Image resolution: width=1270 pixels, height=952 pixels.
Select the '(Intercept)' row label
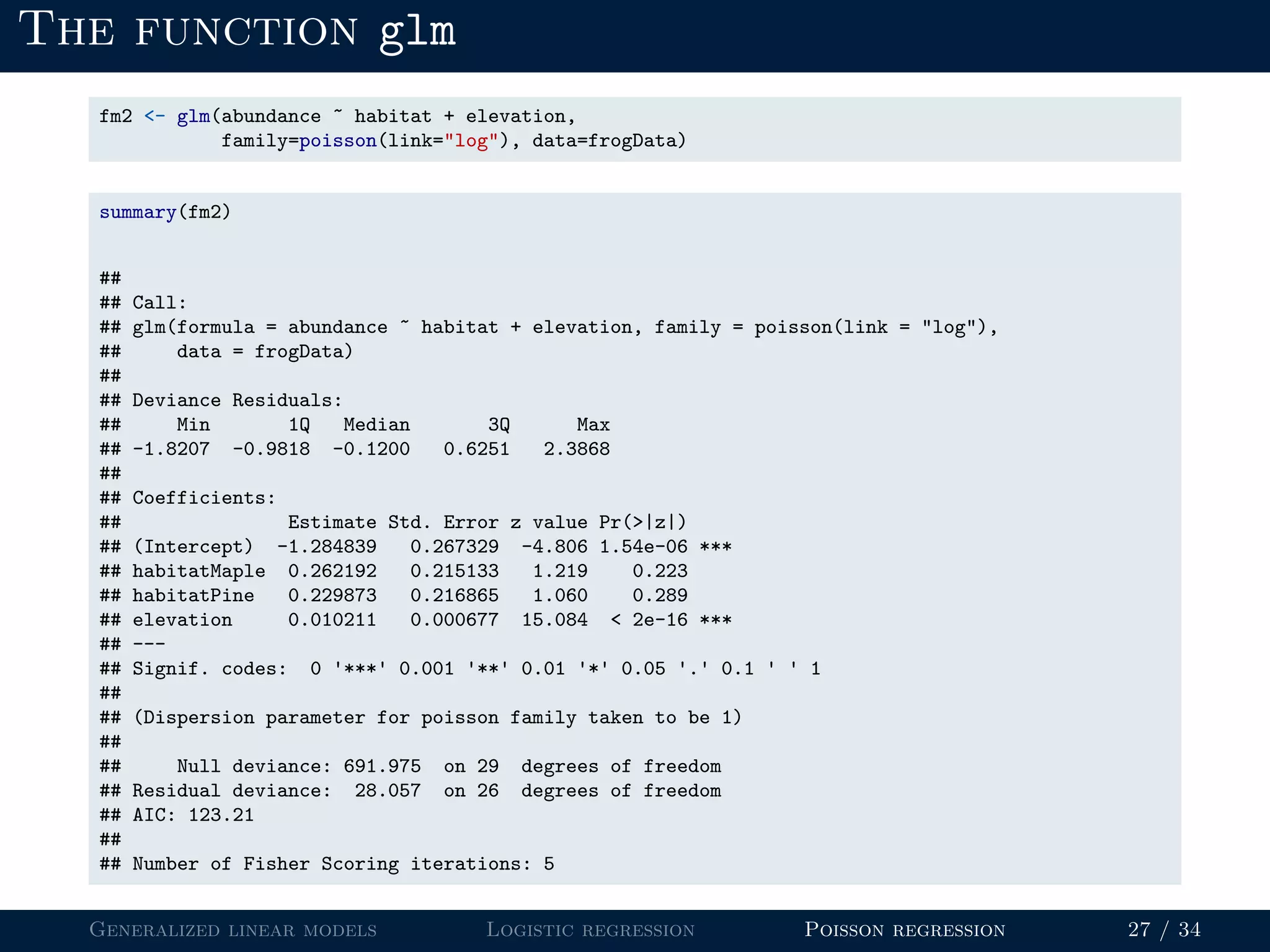pyautogui.click(x=193, y=547)
